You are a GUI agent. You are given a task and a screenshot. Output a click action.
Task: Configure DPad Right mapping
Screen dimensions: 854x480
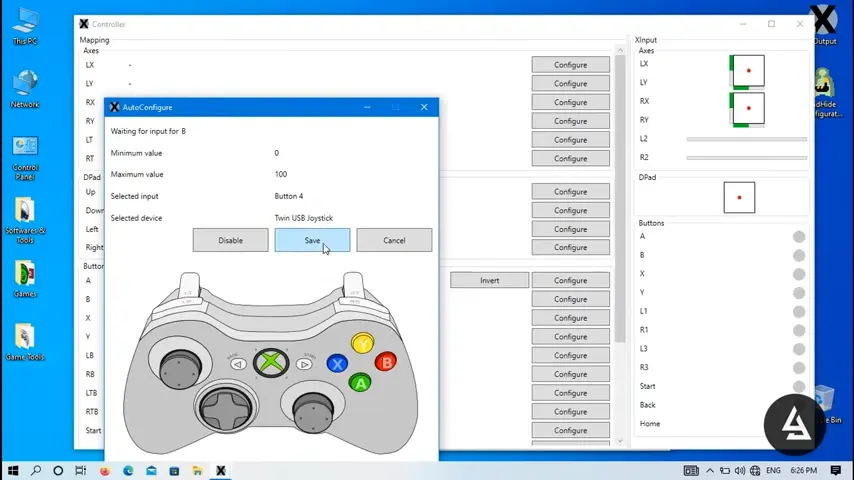click(x=570, y=247)
